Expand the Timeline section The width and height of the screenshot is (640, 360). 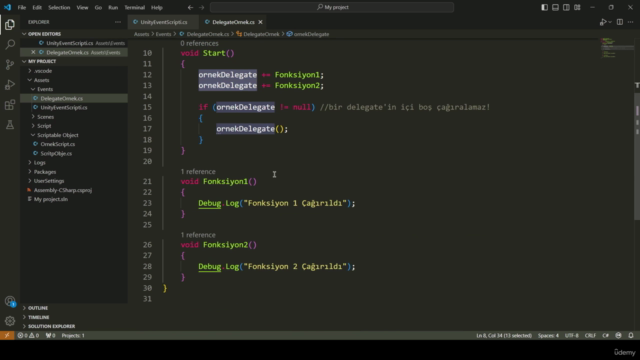coord(38,317)
